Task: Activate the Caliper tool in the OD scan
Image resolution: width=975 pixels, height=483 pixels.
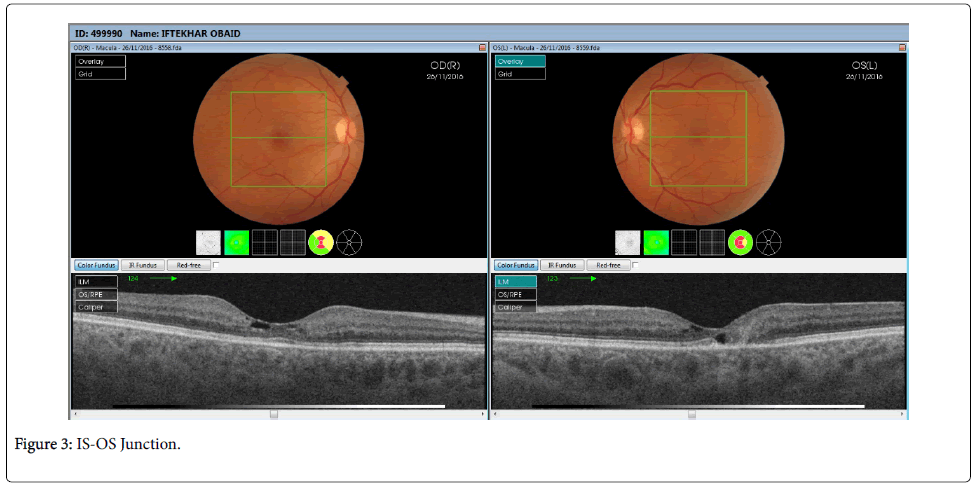Action: (x=96, y=307)
